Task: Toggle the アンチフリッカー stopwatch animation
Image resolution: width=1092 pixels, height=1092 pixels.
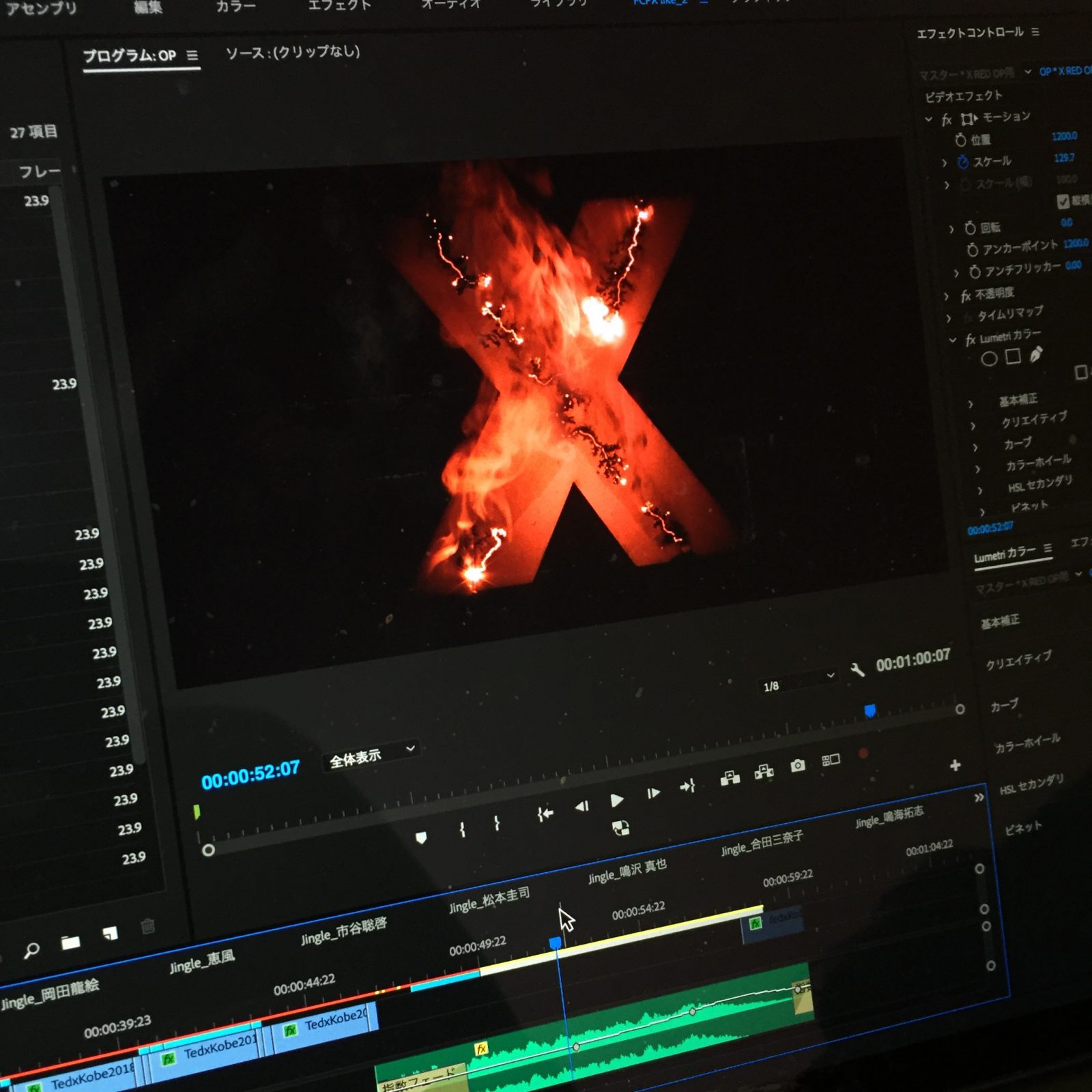Action: (975, 272)
